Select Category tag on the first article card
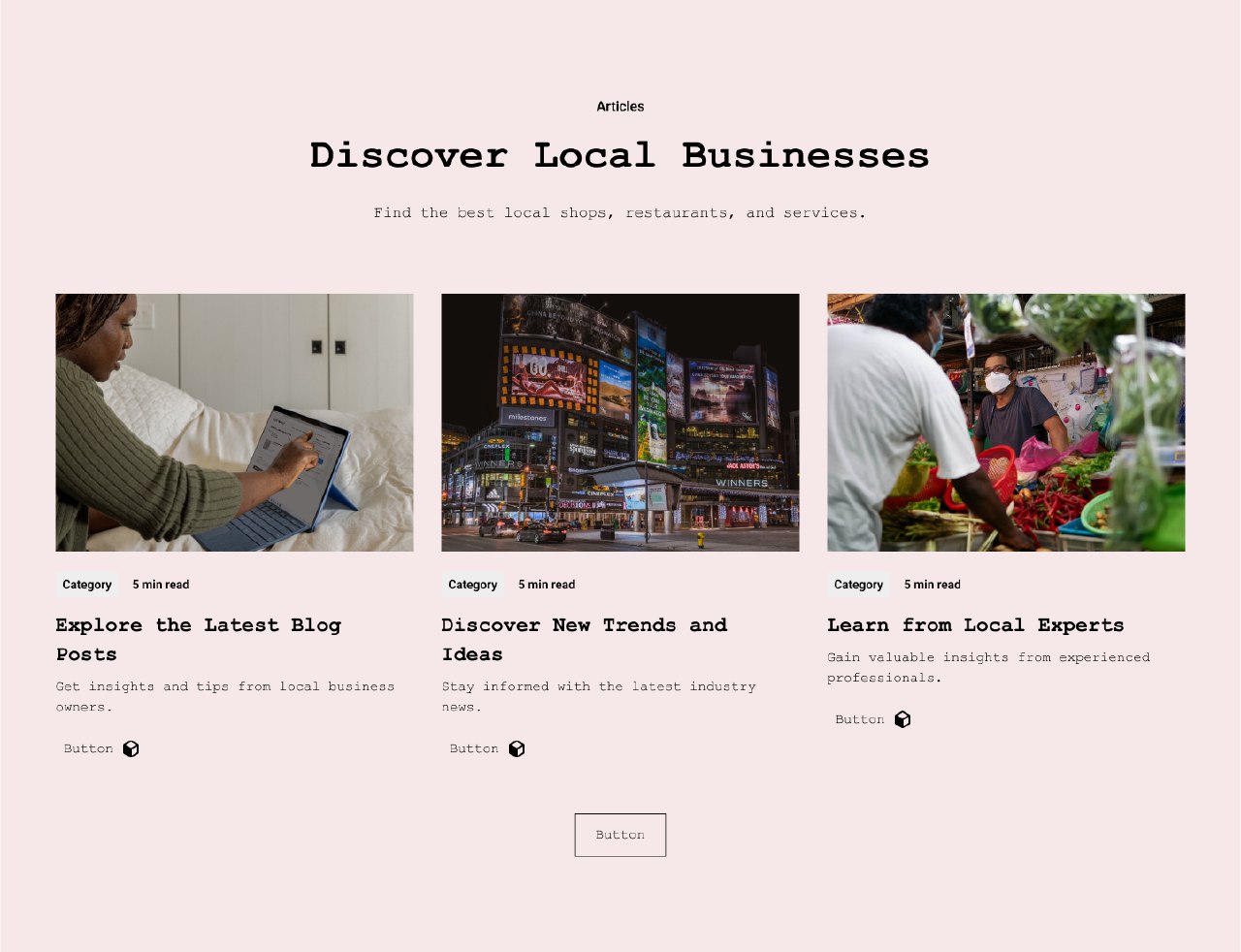 [87, 585]
